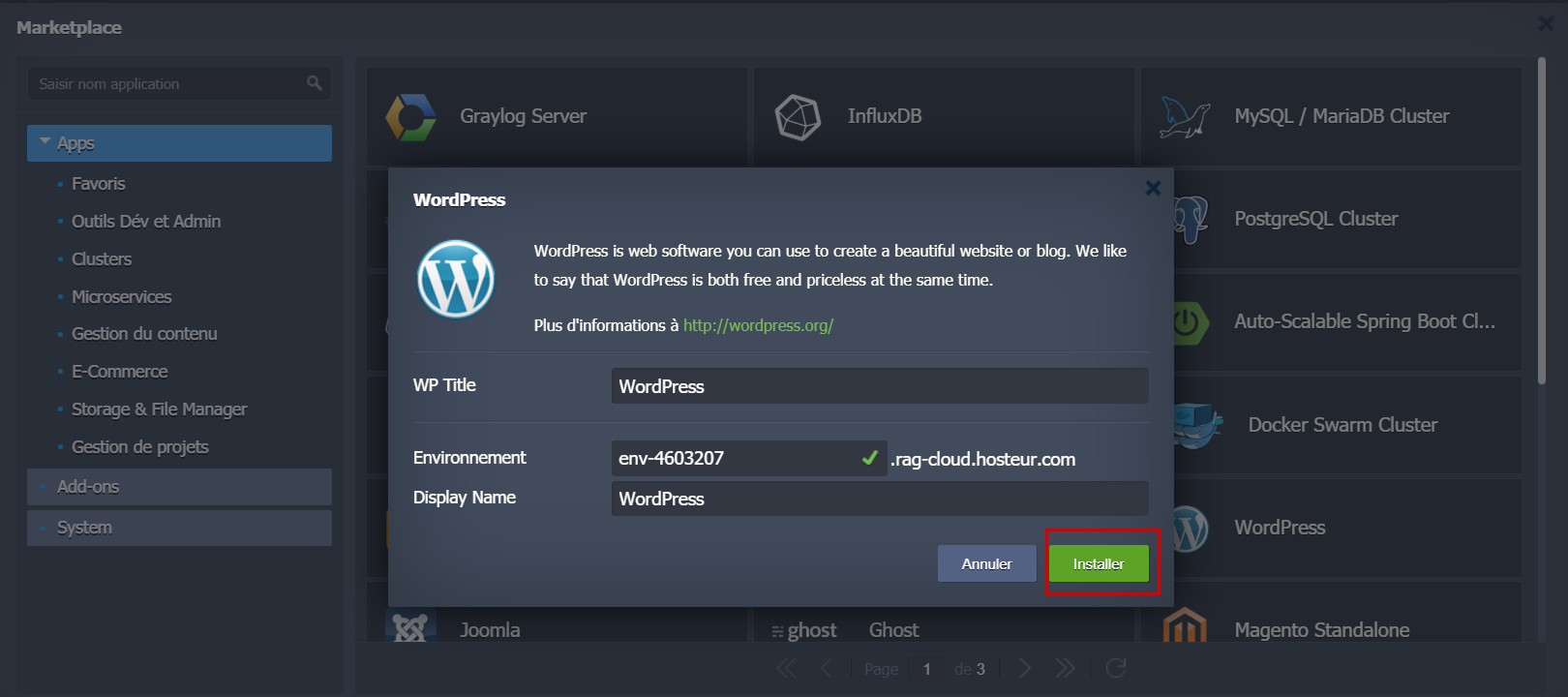Click the Graylog Server app icon
This screenshot has width=1568, height=697.
(410, 117)
